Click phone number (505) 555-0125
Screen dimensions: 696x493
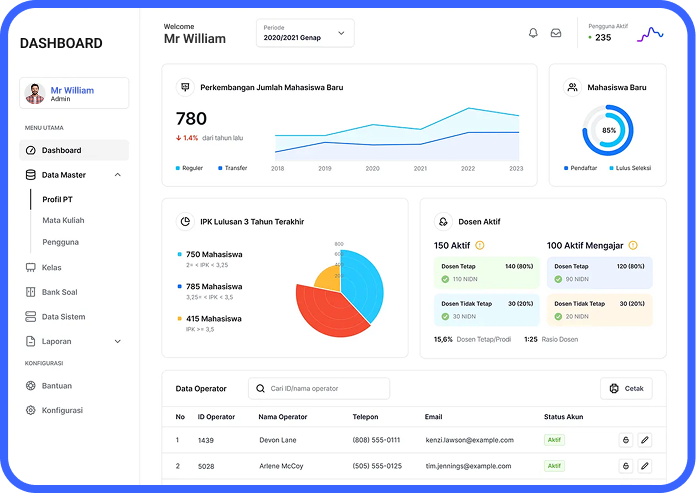tap(377, 466)
